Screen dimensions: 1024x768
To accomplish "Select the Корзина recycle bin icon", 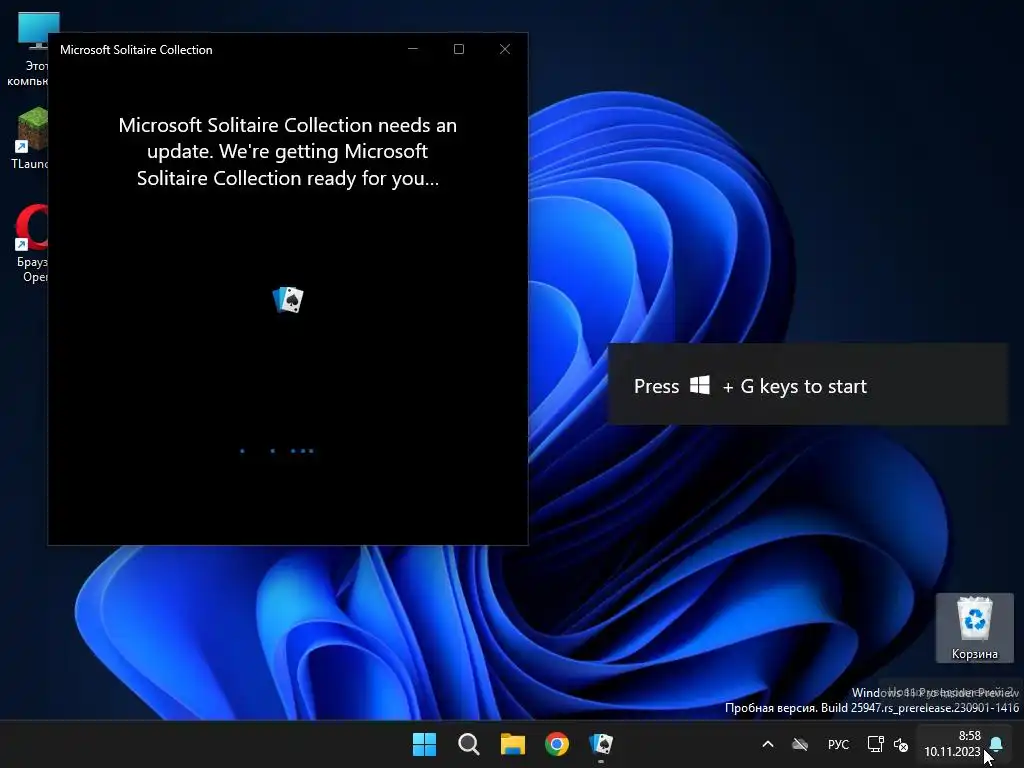I will point(974,628).
